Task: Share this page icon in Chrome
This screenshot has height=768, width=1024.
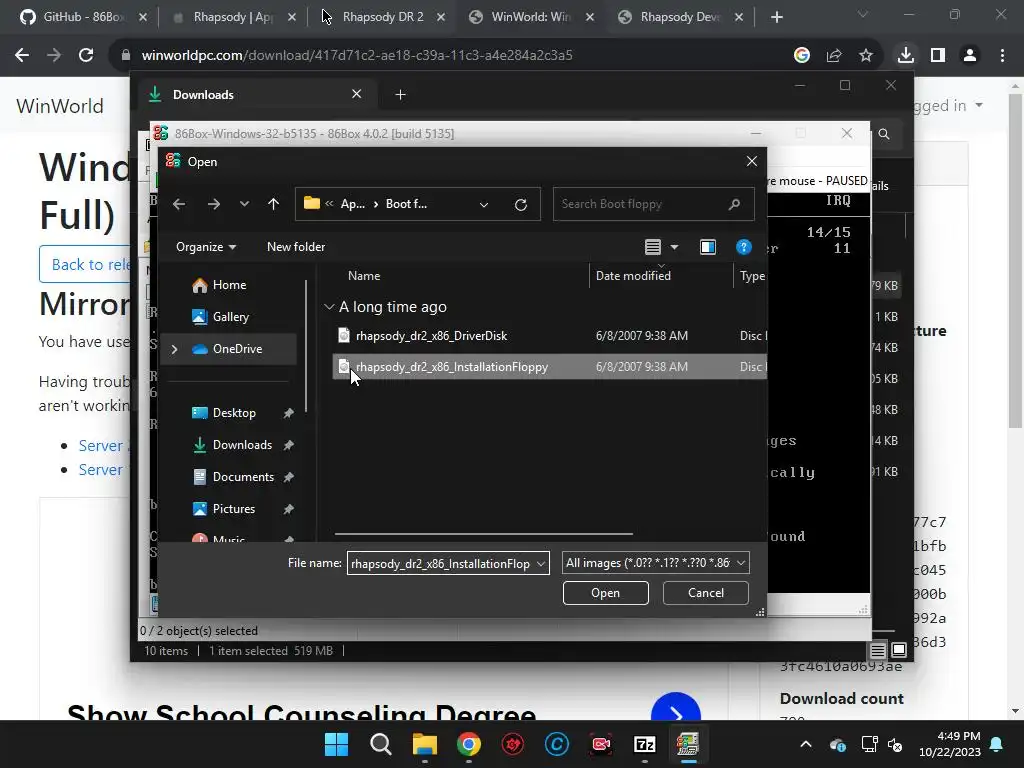Action: [834, 56]
